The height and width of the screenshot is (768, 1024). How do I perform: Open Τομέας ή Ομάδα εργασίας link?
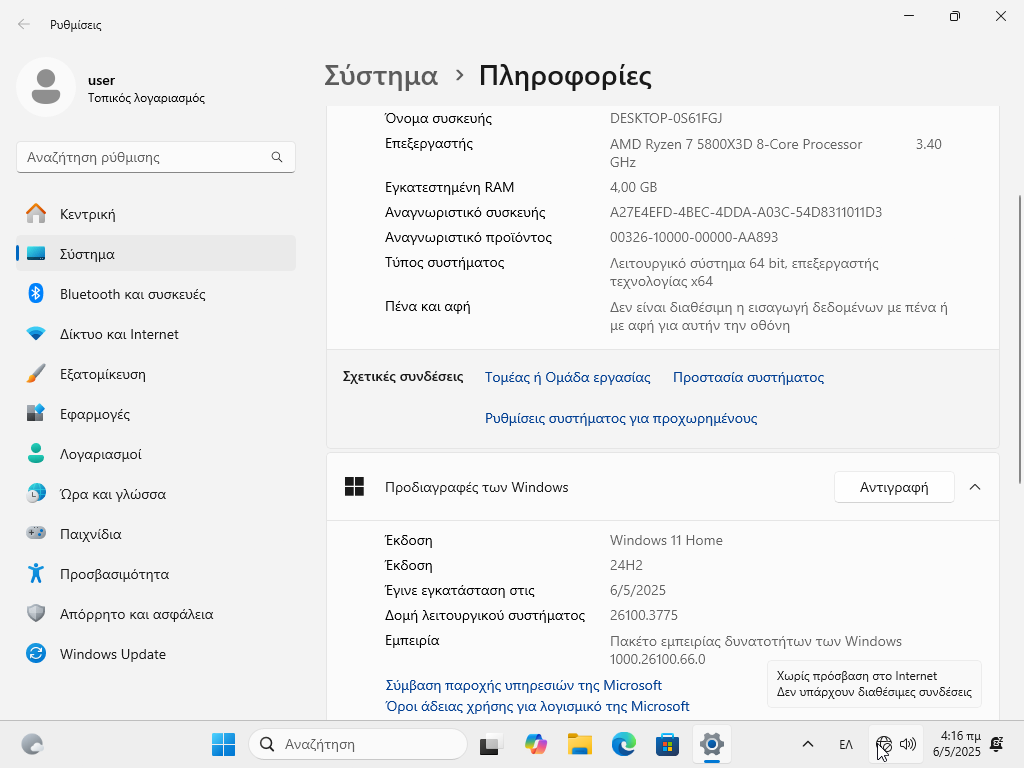568,377
